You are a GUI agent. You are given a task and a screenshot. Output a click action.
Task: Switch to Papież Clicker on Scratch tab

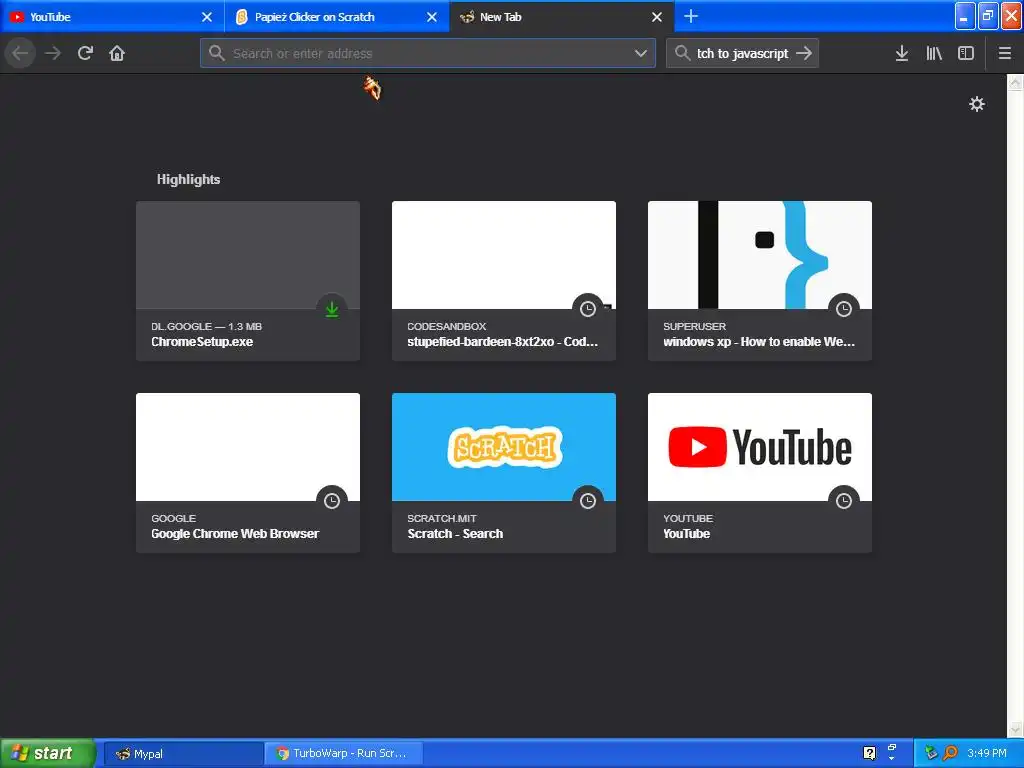point(337,17)
